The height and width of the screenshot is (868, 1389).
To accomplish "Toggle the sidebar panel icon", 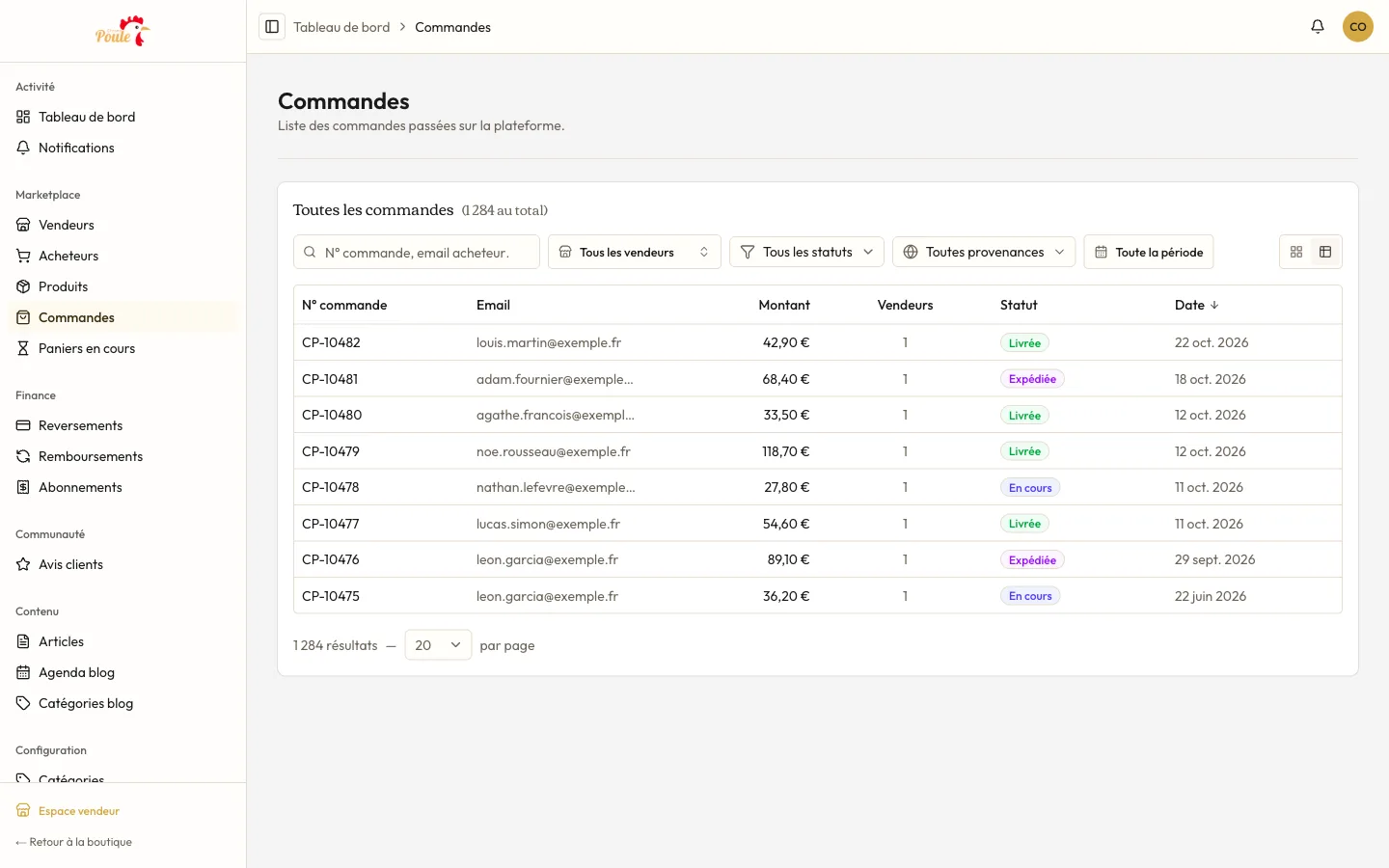I will pyautogui.click(x=272, y=27).
